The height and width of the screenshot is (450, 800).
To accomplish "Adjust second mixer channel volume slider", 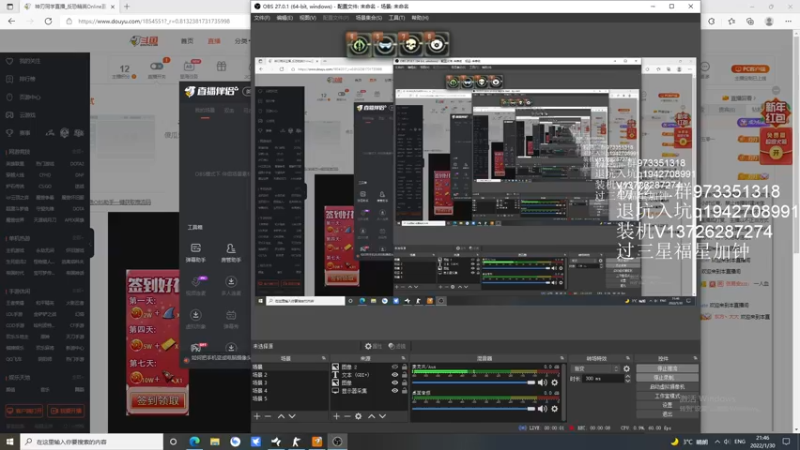I will (474, 408).
